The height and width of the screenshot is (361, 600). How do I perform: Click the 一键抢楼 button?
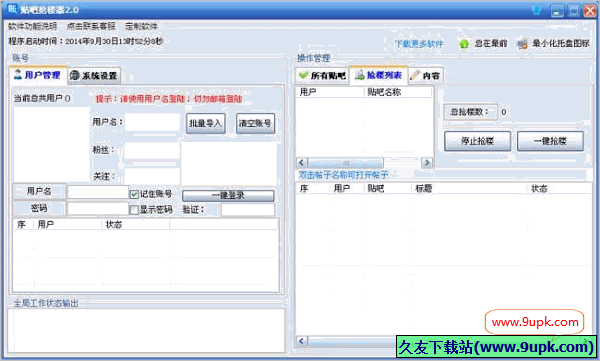[x=550, y=141]
